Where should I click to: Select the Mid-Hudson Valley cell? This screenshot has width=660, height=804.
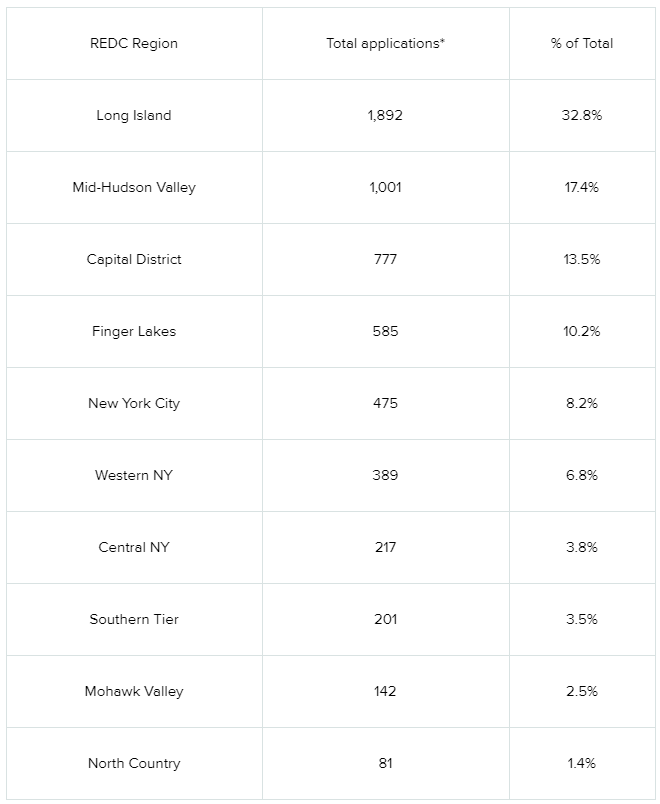point(134,188)
